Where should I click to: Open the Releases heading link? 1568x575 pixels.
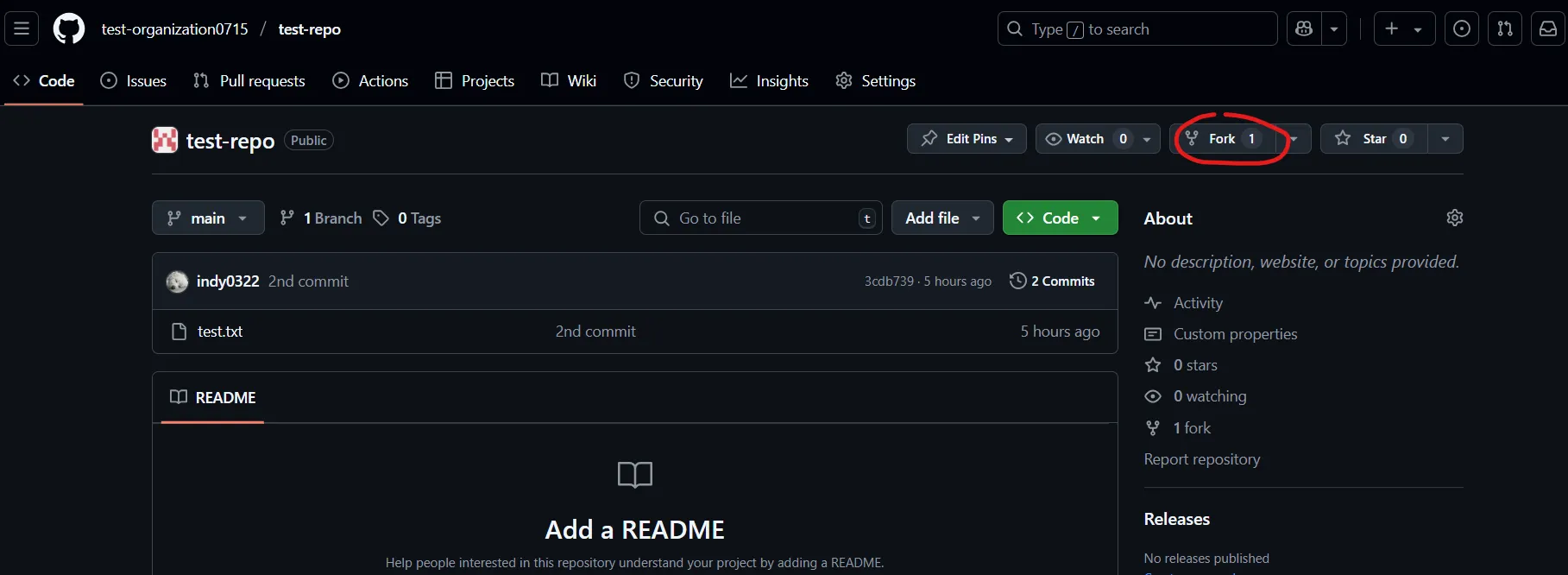coord(1177,519)
